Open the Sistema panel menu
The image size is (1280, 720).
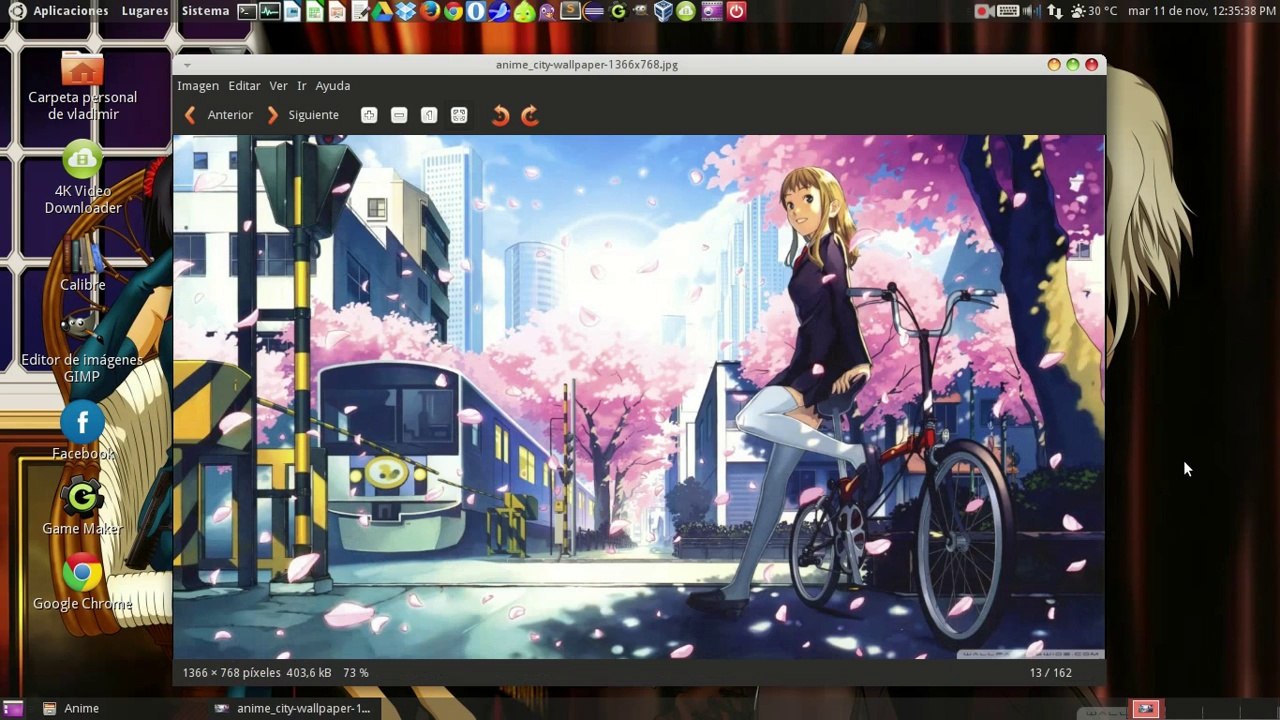pyautogui.click(x=206, y=11)
